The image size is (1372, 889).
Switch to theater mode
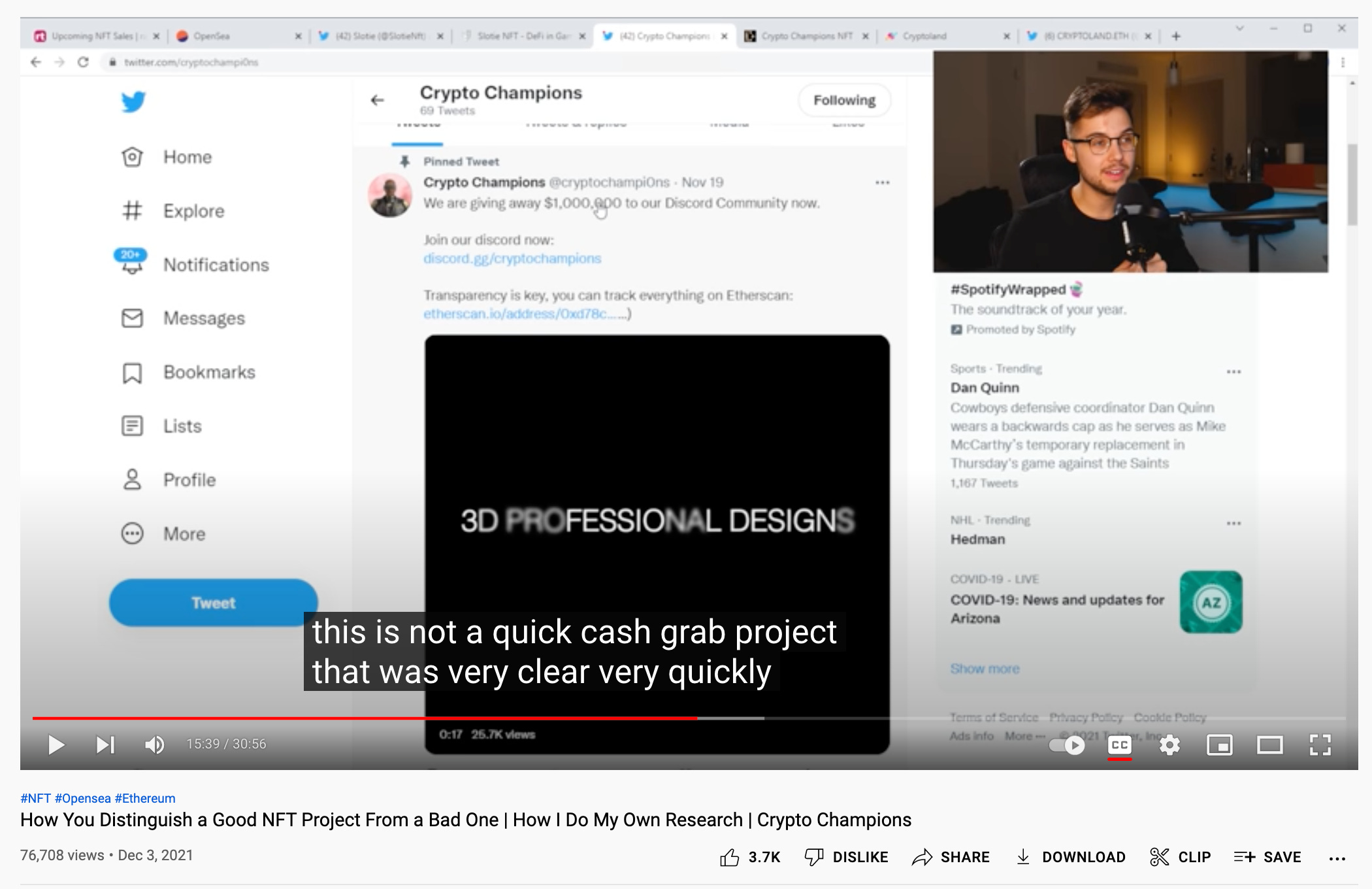[x=1269, y=745]
